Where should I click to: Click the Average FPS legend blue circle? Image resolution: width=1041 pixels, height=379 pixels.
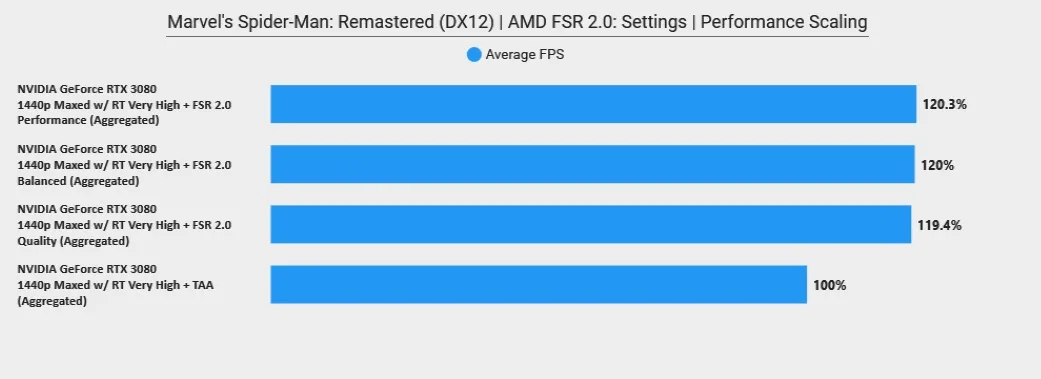pos(473,55)
